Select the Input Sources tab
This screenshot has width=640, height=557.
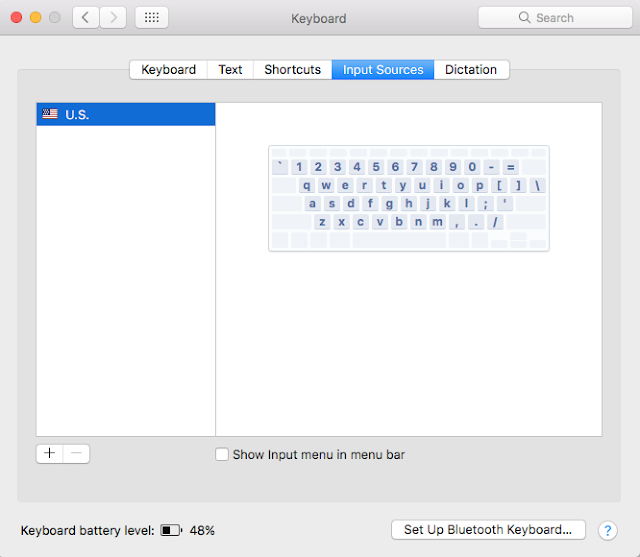pyautogui.click(x=383, y=69)
